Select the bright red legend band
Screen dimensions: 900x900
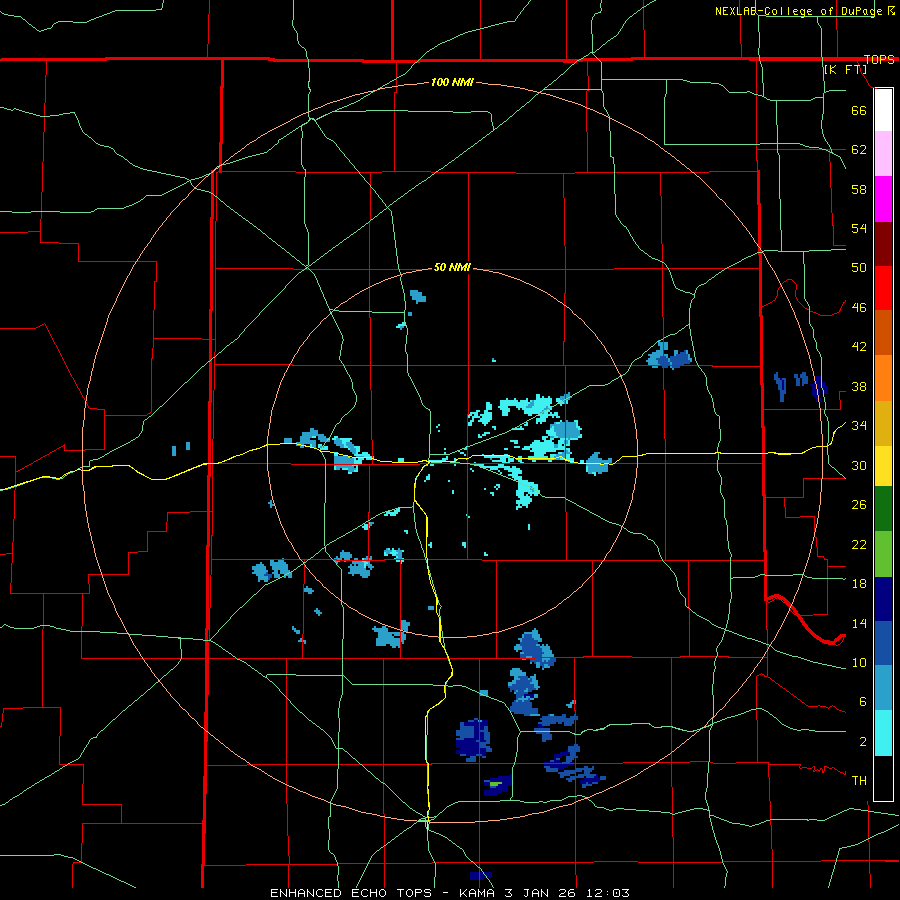tap(883, 288)
